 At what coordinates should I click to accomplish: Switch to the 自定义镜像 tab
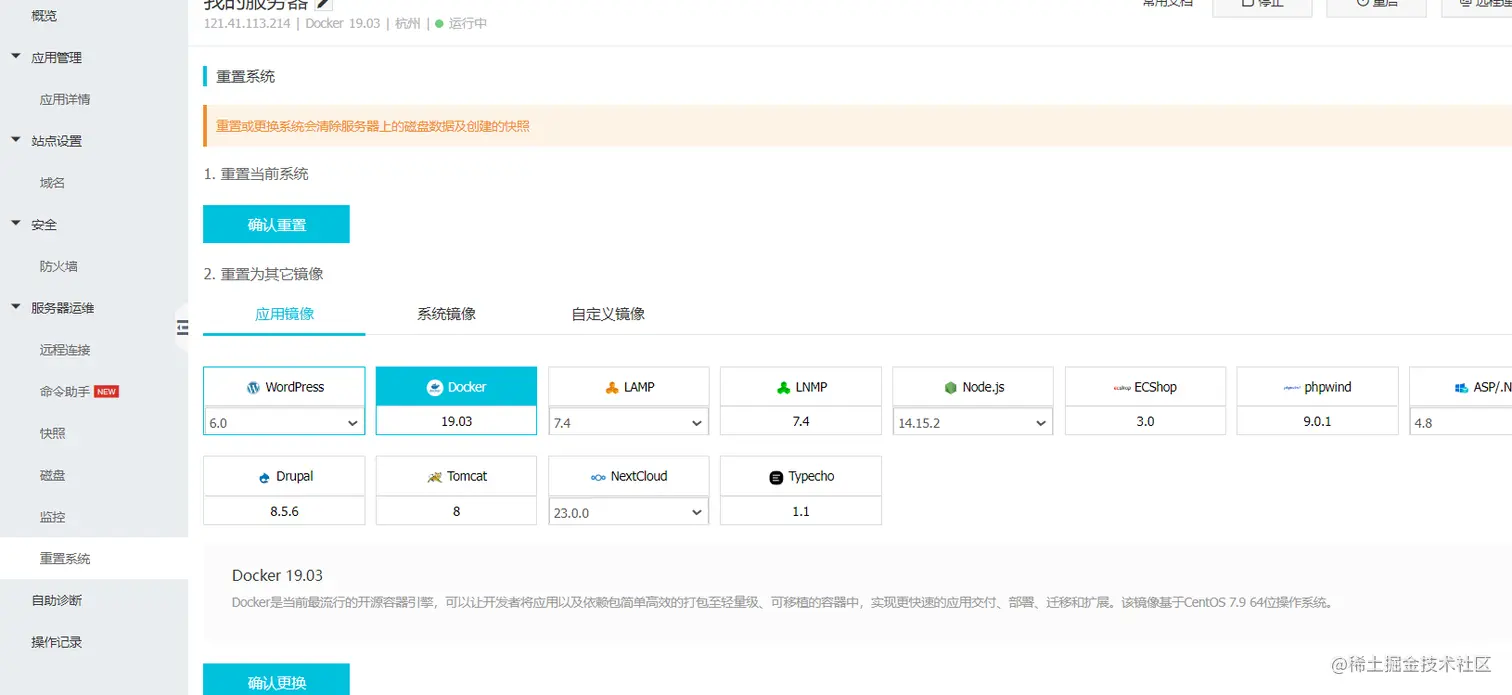point(608,313)
